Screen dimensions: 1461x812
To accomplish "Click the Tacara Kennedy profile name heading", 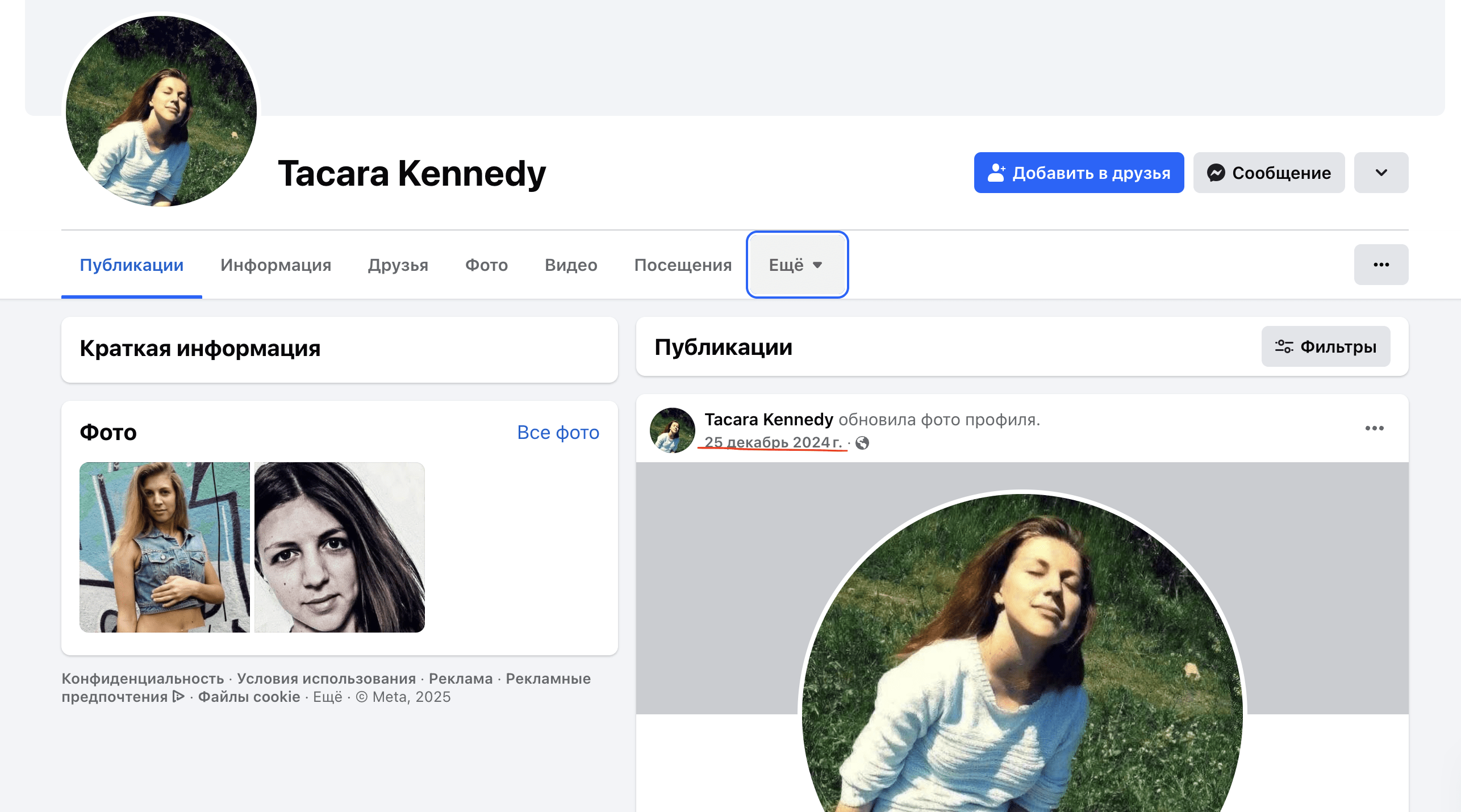I will pos(412,173).
